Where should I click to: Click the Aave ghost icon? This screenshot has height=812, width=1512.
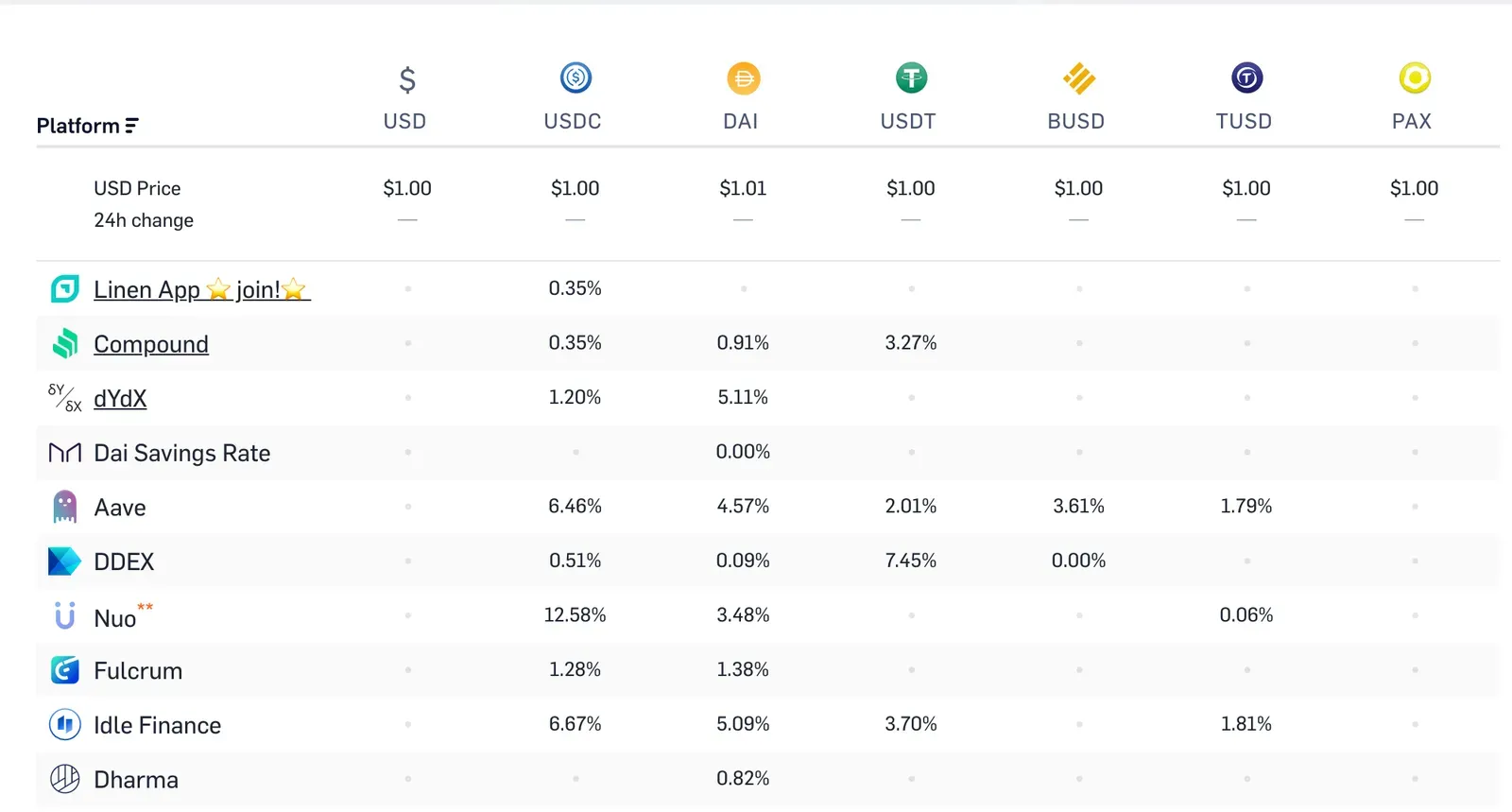64,507
